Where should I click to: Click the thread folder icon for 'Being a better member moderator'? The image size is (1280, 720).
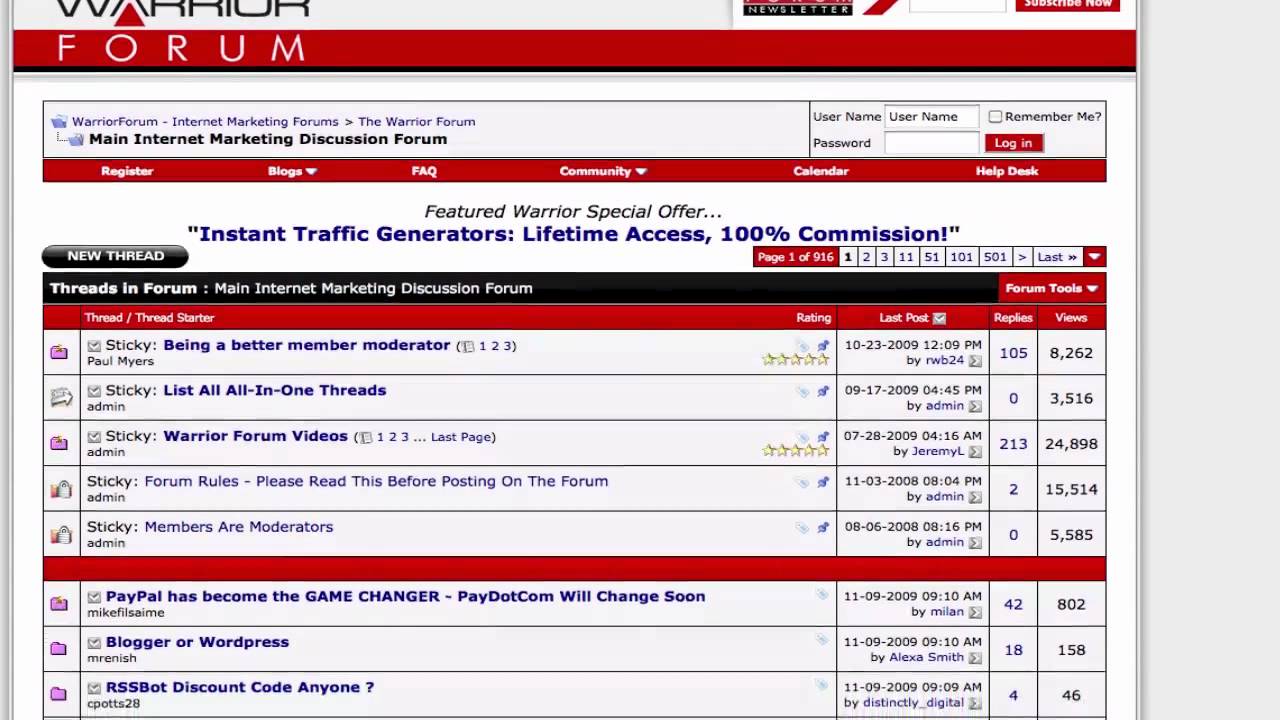pyautogui.click(x=59, y=352)
